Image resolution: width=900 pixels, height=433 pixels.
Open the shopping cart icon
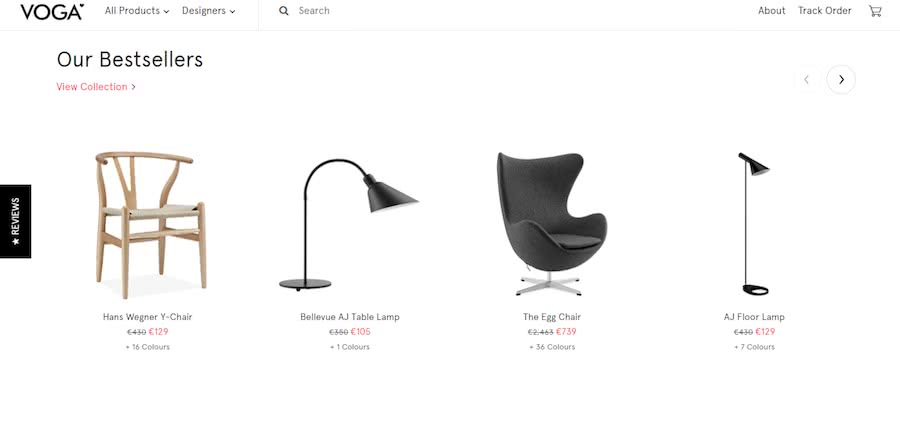[x=875, y=11]
